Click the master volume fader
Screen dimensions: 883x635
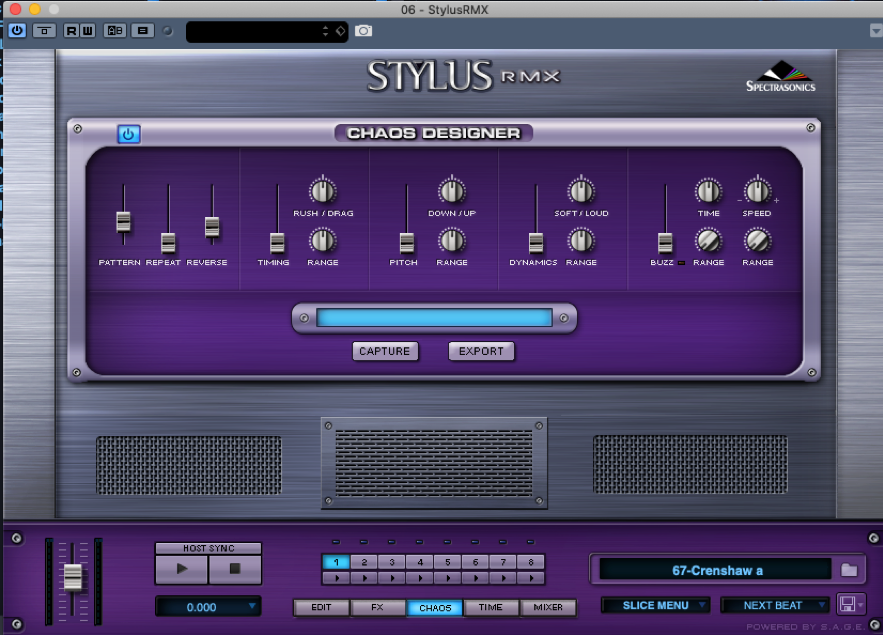[73, 577]
